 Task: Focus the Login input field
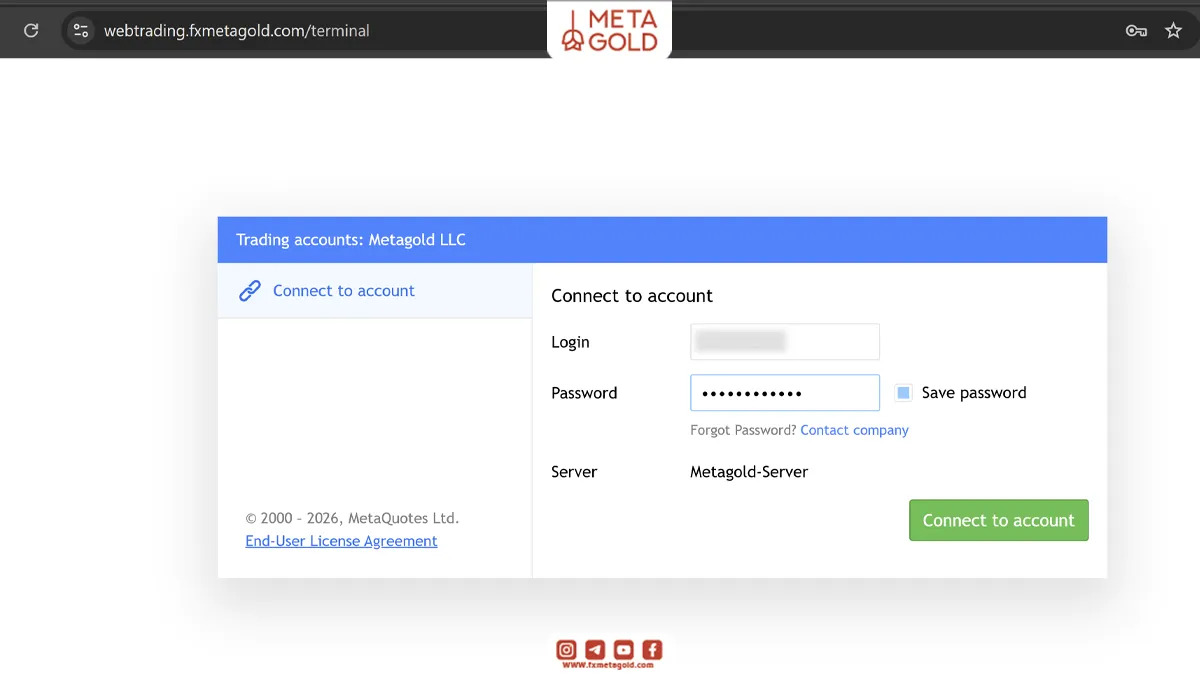[785, 342]
